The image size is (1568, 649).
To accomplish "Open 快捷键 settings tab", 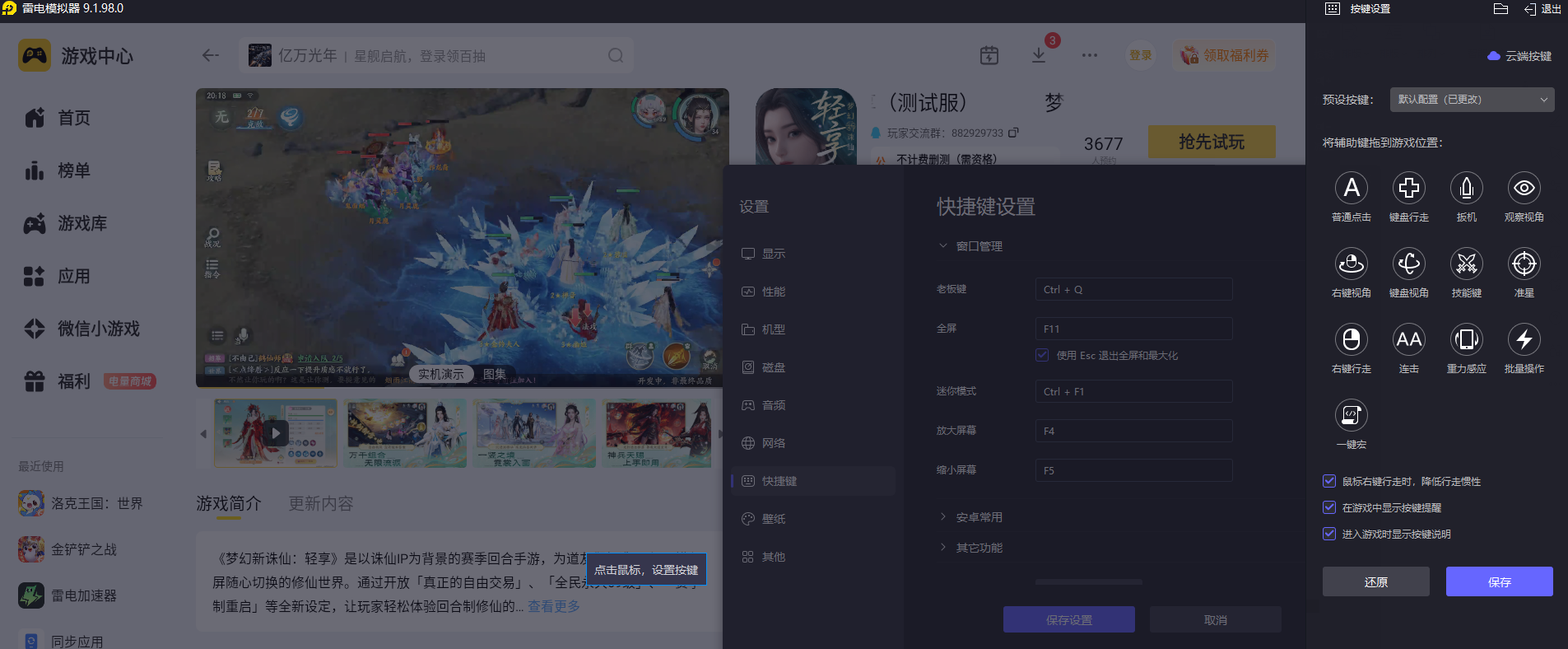I will [813, 481].
